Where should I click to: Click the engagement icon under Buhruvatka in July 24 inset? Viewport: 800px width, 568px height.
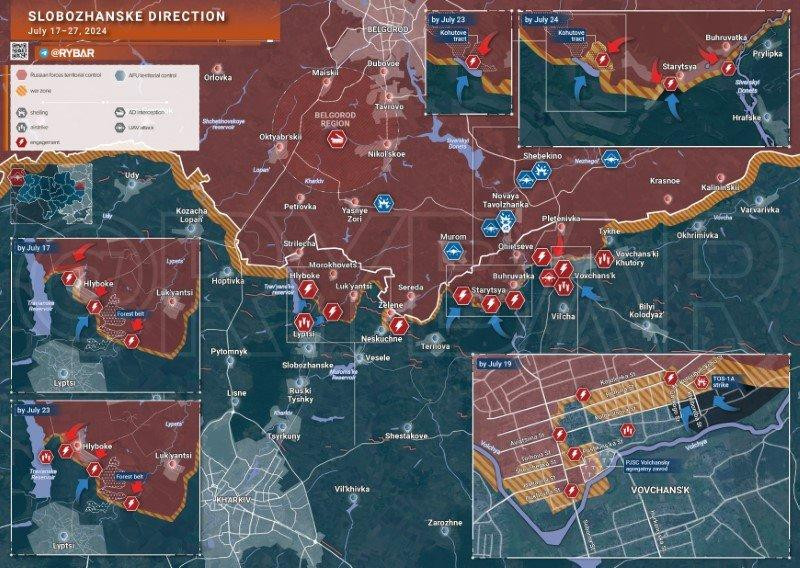tap(729, 68)
